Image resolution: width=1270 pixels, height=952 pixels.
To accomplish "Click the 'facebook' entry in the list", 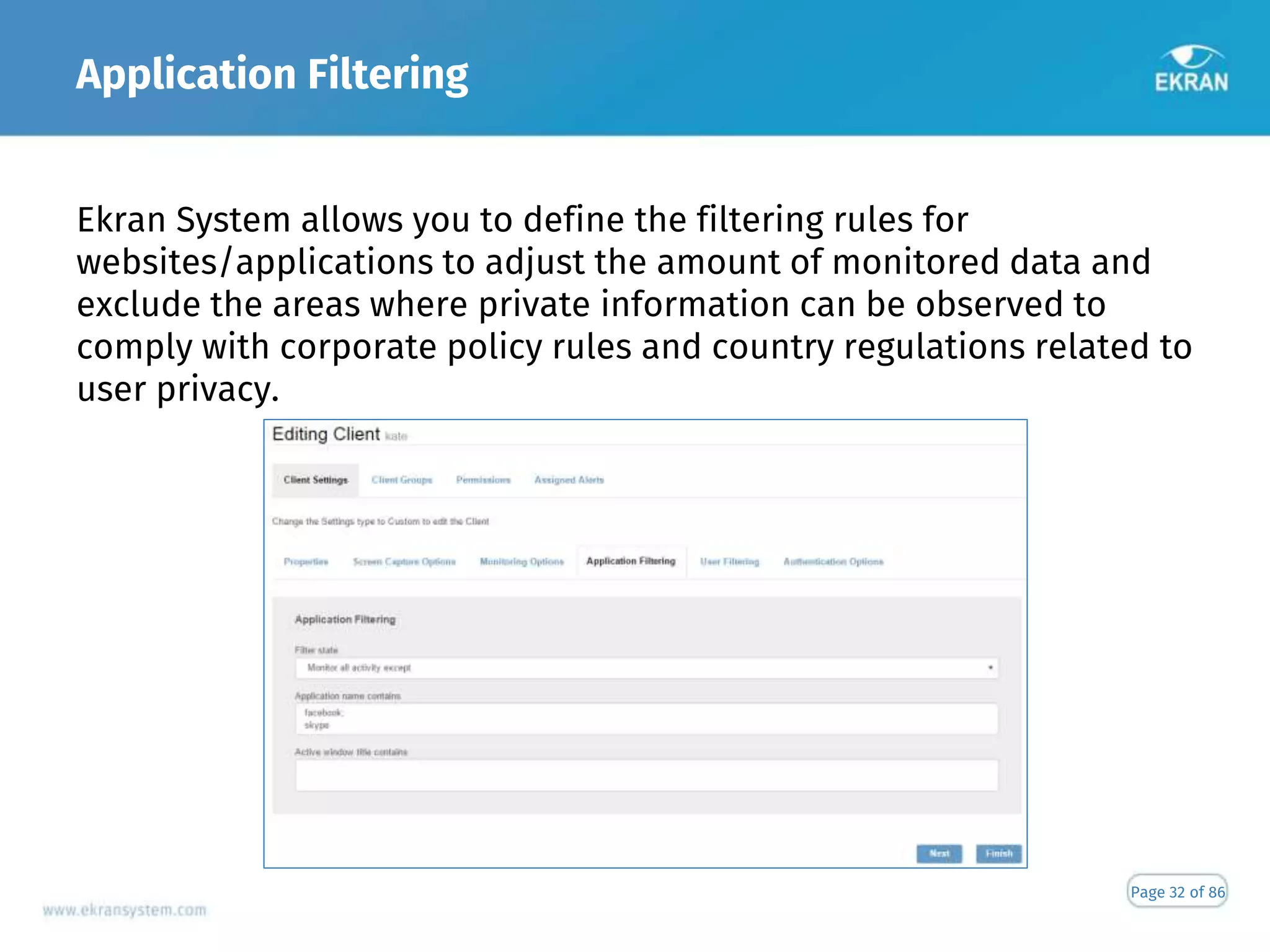I will click(323, 713).
